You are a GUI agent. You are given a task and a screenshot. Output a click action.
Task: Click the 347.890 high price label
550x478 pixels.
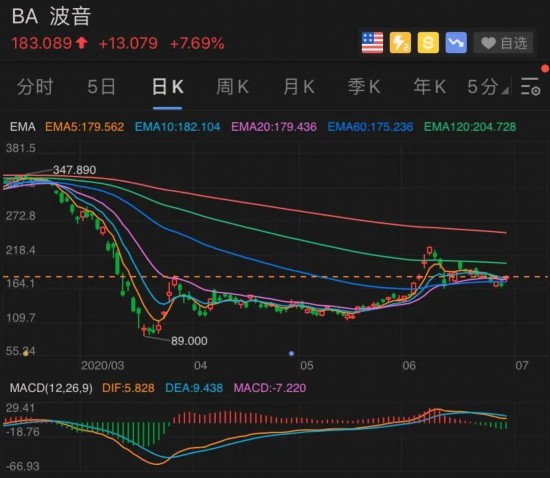pyautogui.click(x=74, y=170)
